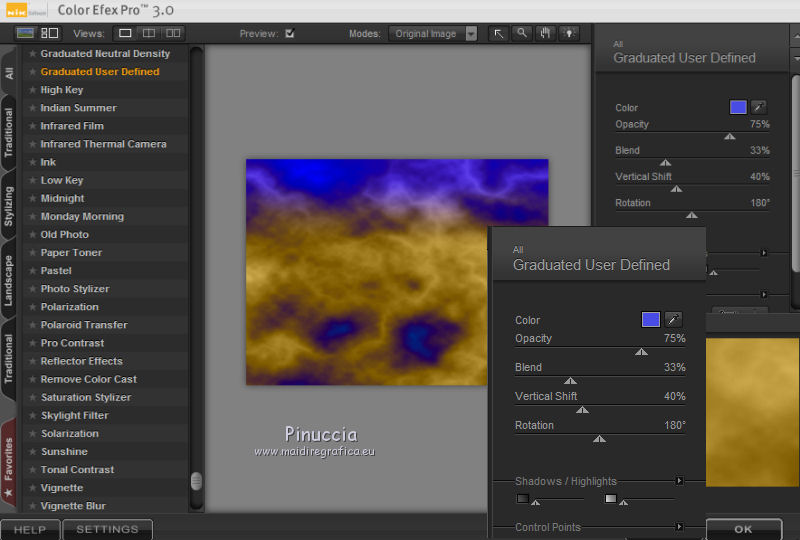Pick color with eyedropper in upper-right panel
Image resolution: width=800 pixels, height=540 pixels.
point(759,107)
